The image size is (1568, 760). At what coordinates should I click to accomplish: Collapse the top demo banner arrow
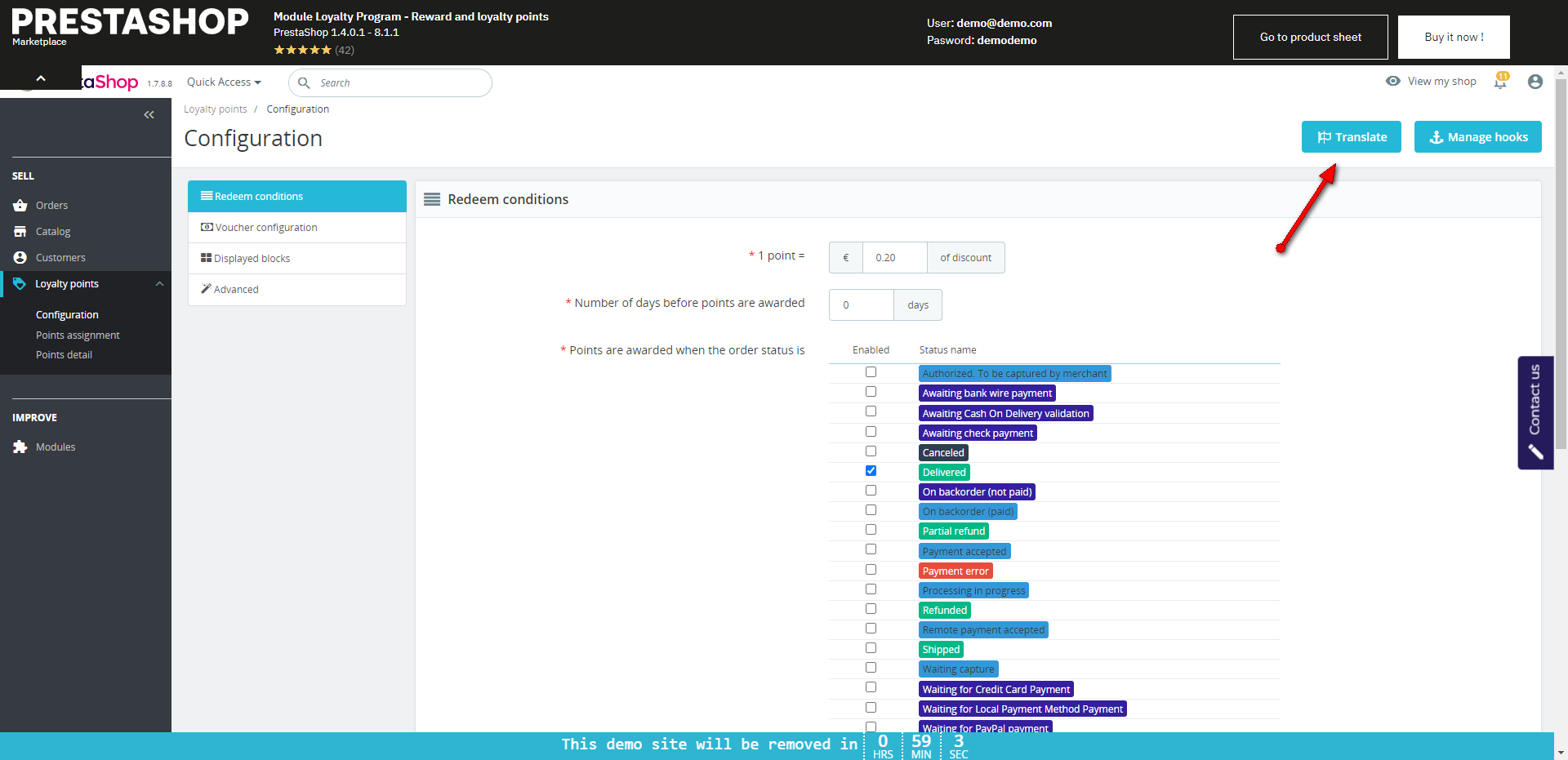(x=41, y=78)
